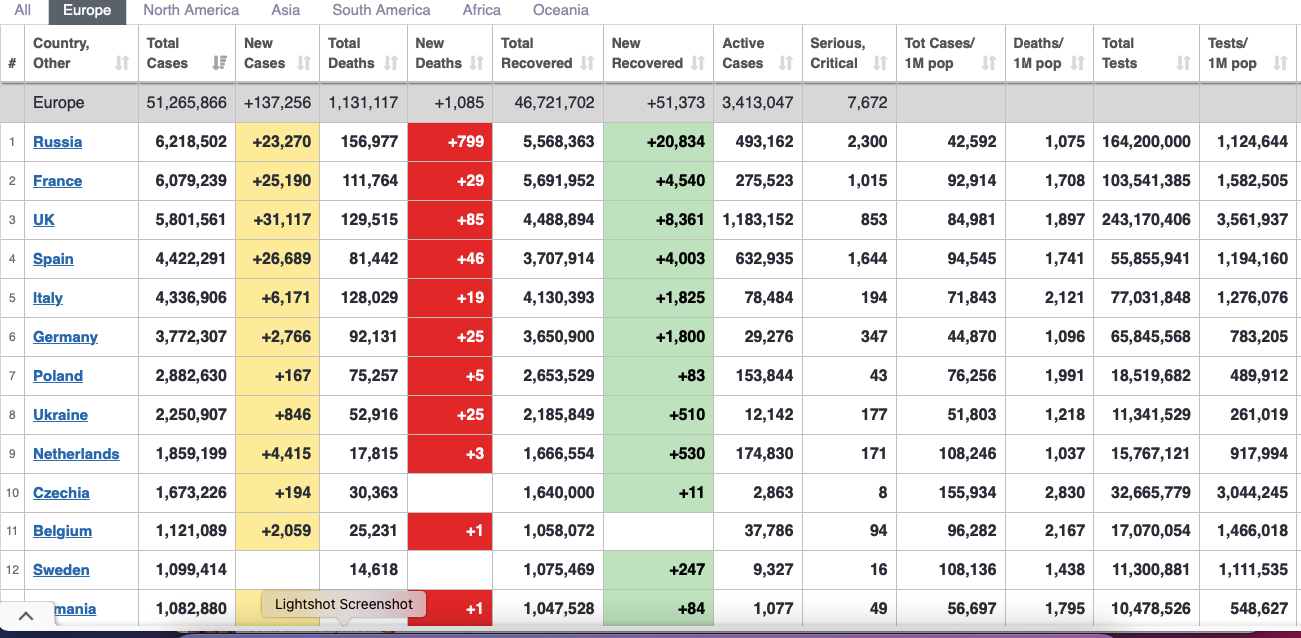The width and height of the screenshot is (1301, 638).
Task: Click the Tot Cases/1M pop sort icon
Action: (x=989, y=63)
